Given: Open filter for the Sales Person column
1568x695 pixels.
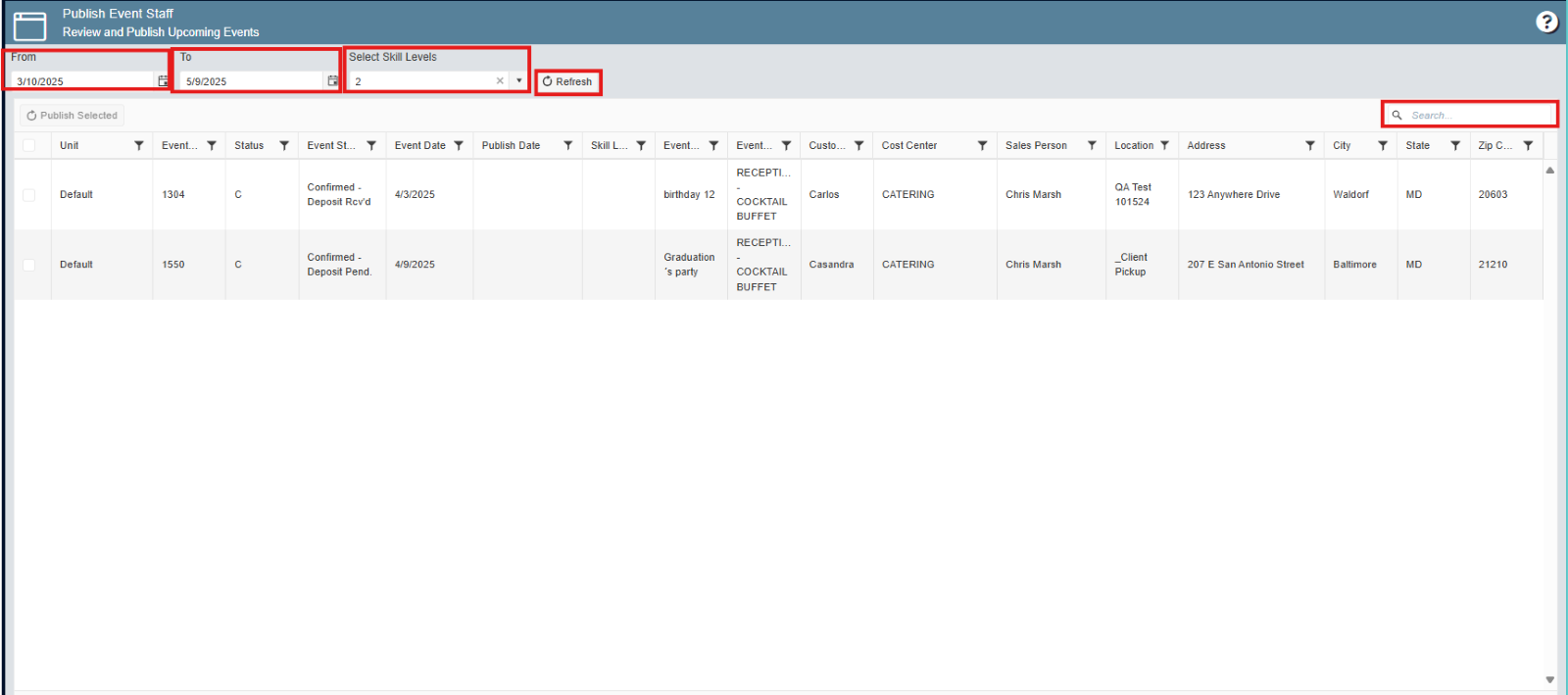Looking at the screenshot, I should pos(1092,145).
